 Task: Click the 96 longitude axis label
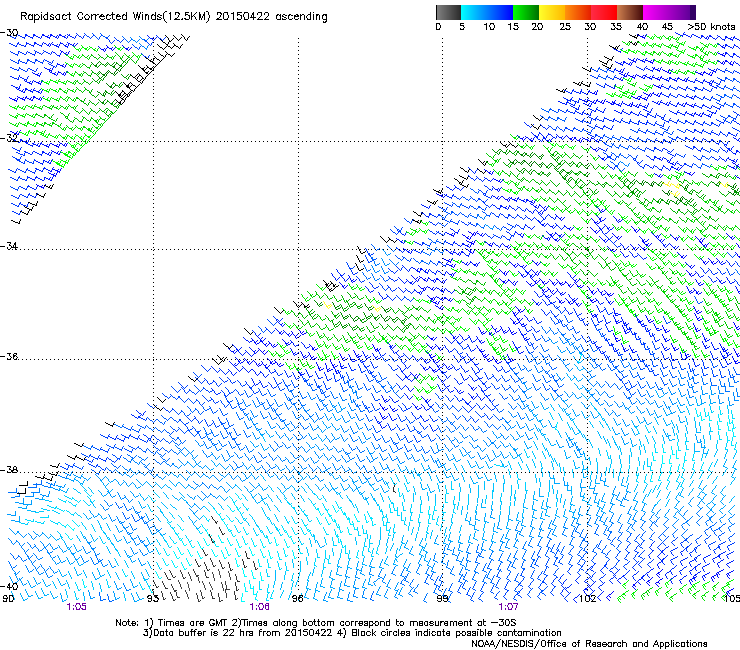(297, 599)
